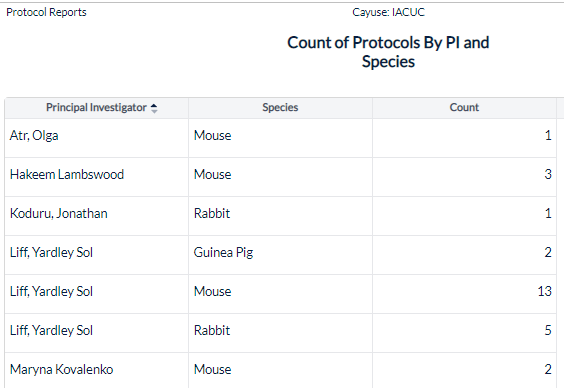Open the Protocol Reports breadcrumb
Screen dimensions: 564x388
46,12
